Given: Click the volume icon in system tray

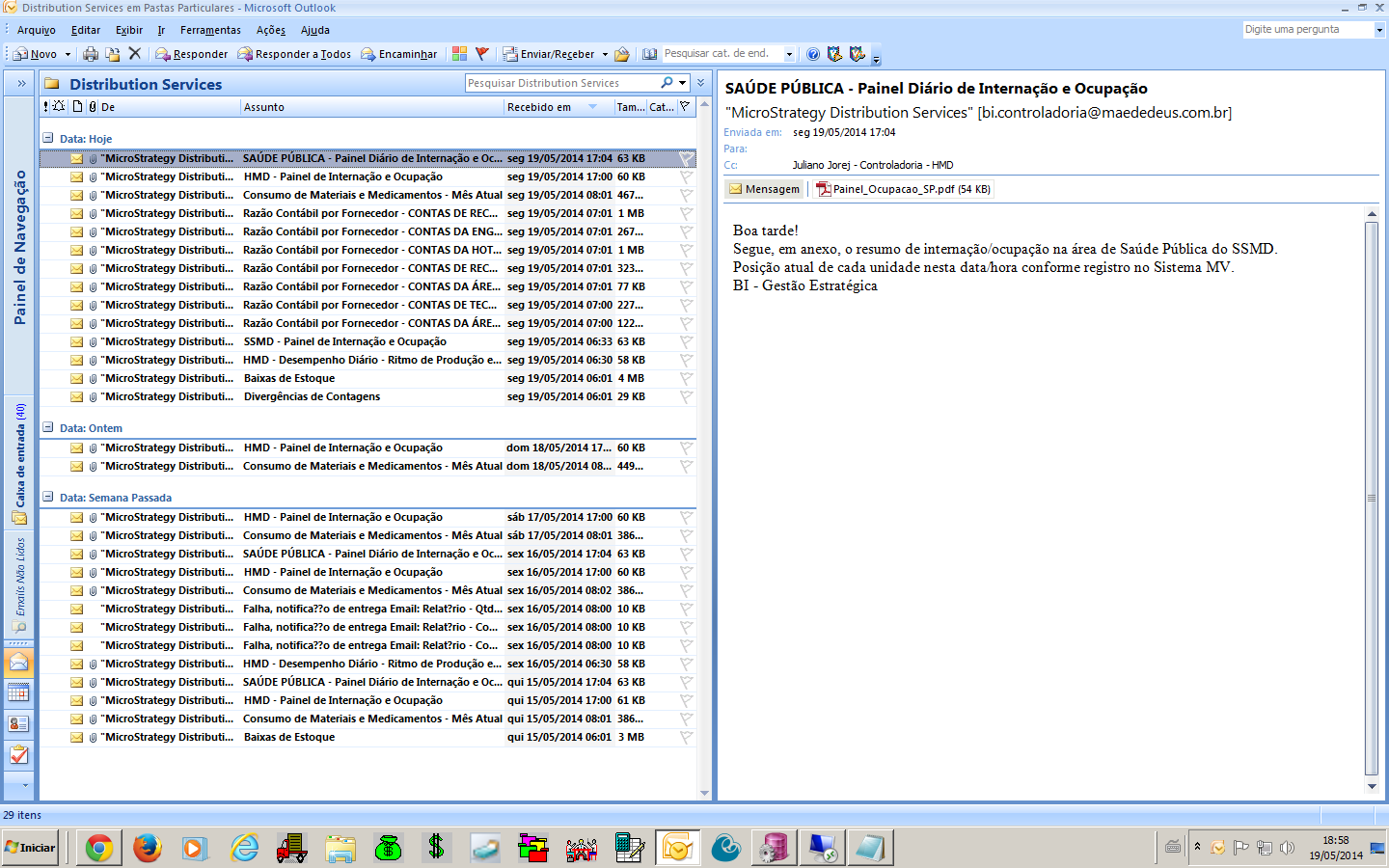Looking at the screenshot, I should (x=1287, y=848).
